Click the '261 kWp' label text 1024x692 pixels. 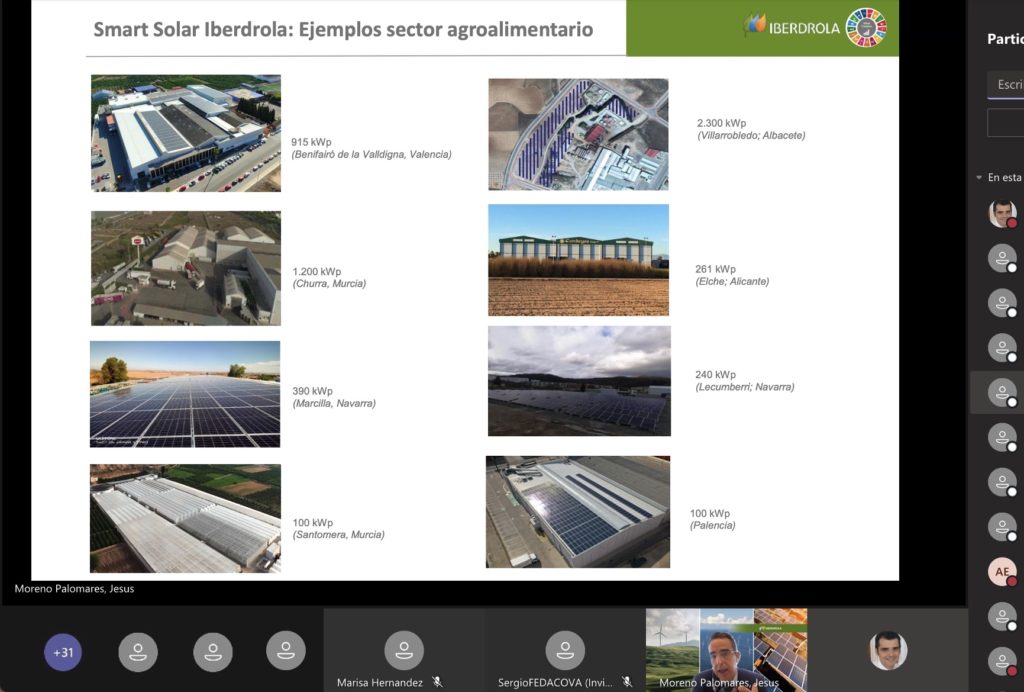(x=715, y=268)
